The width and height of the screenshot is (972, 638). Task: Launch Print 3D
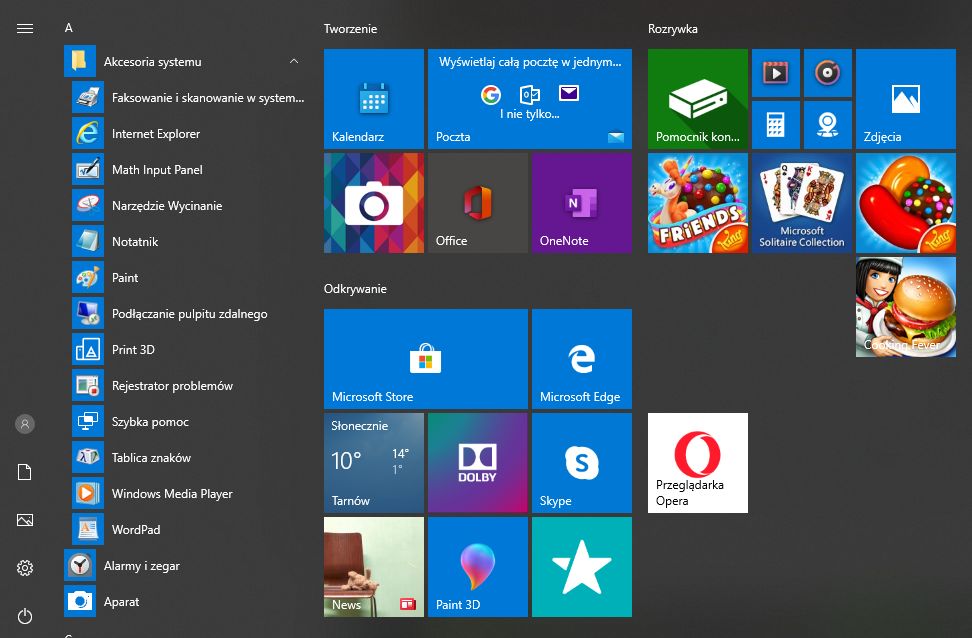(x=188, y=349)
